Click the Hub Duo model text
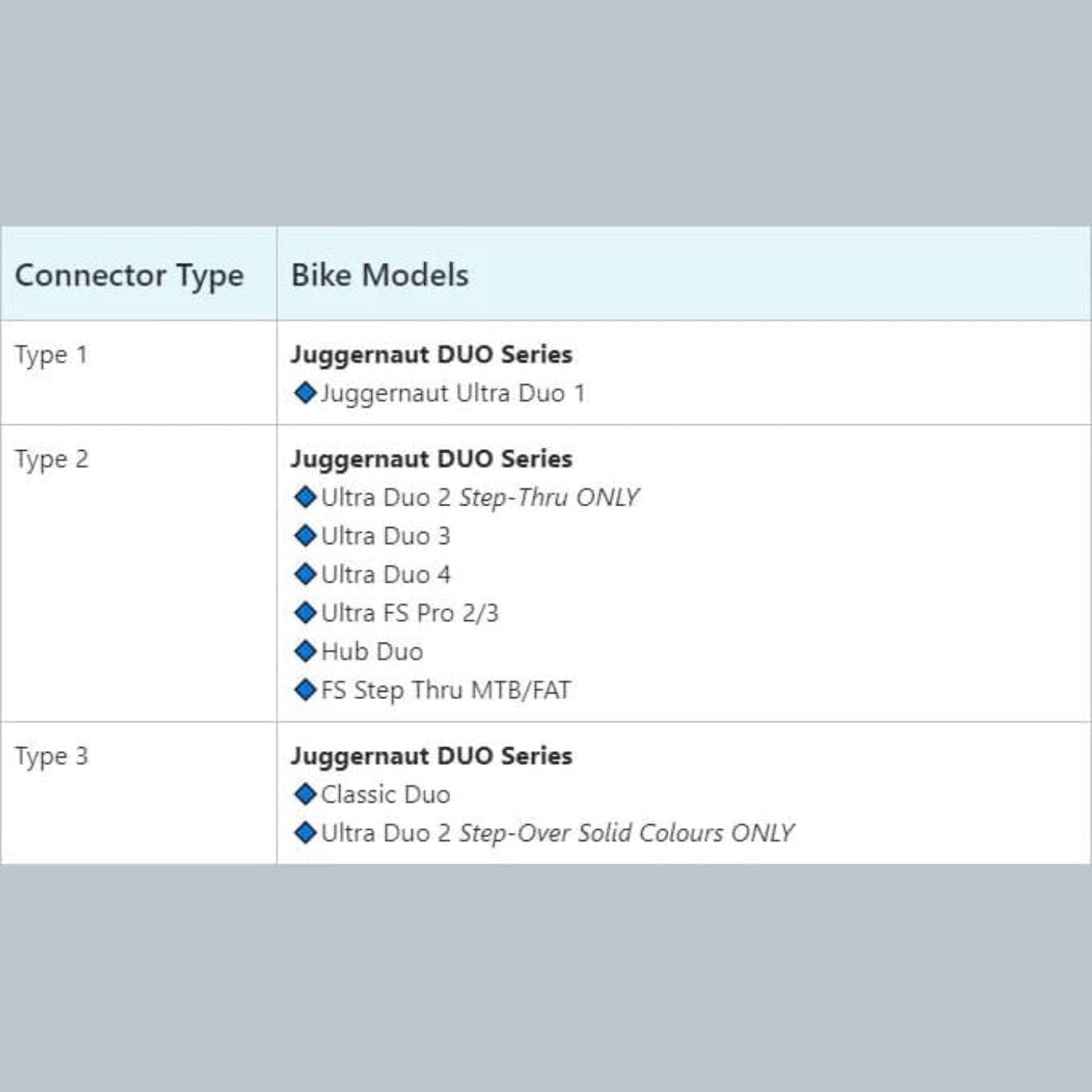This screenshot has width=1092, height=1092. pyautogui.click(x=372, y=651)
